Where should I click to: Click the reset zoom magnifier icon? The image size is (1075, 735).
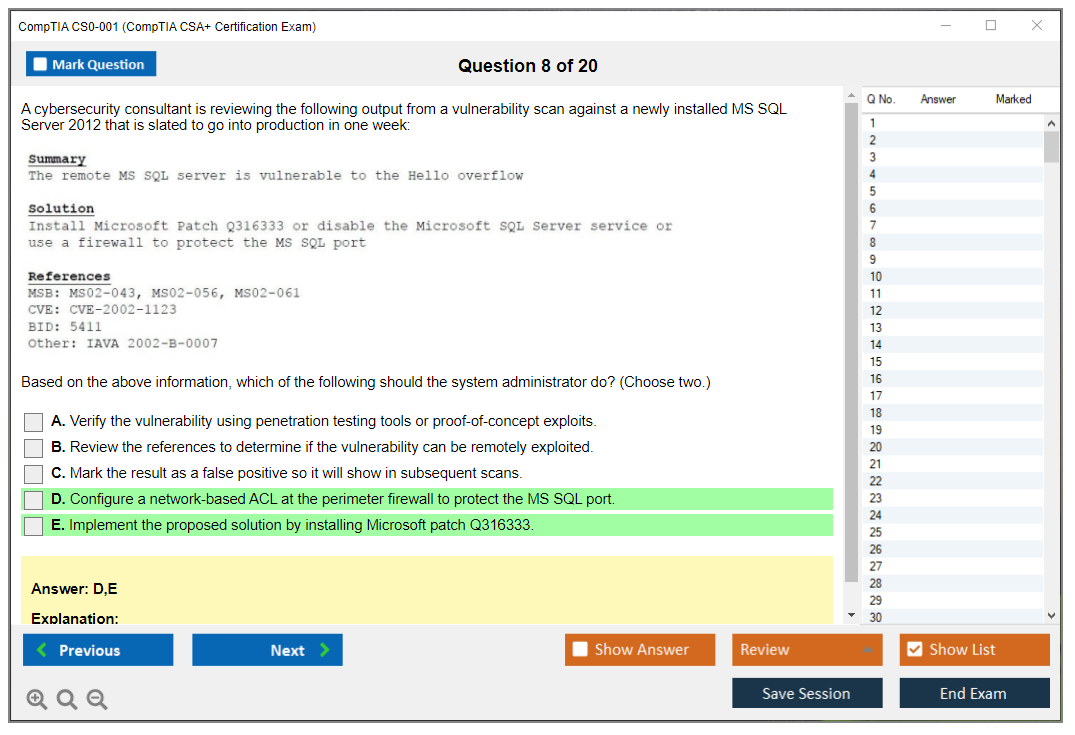click(67, 699)
